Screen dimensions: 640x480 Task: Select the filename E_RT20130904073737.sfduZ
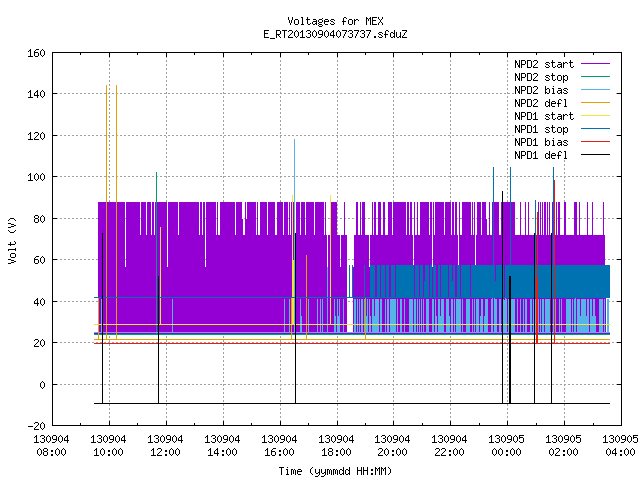tap(335, 34)
